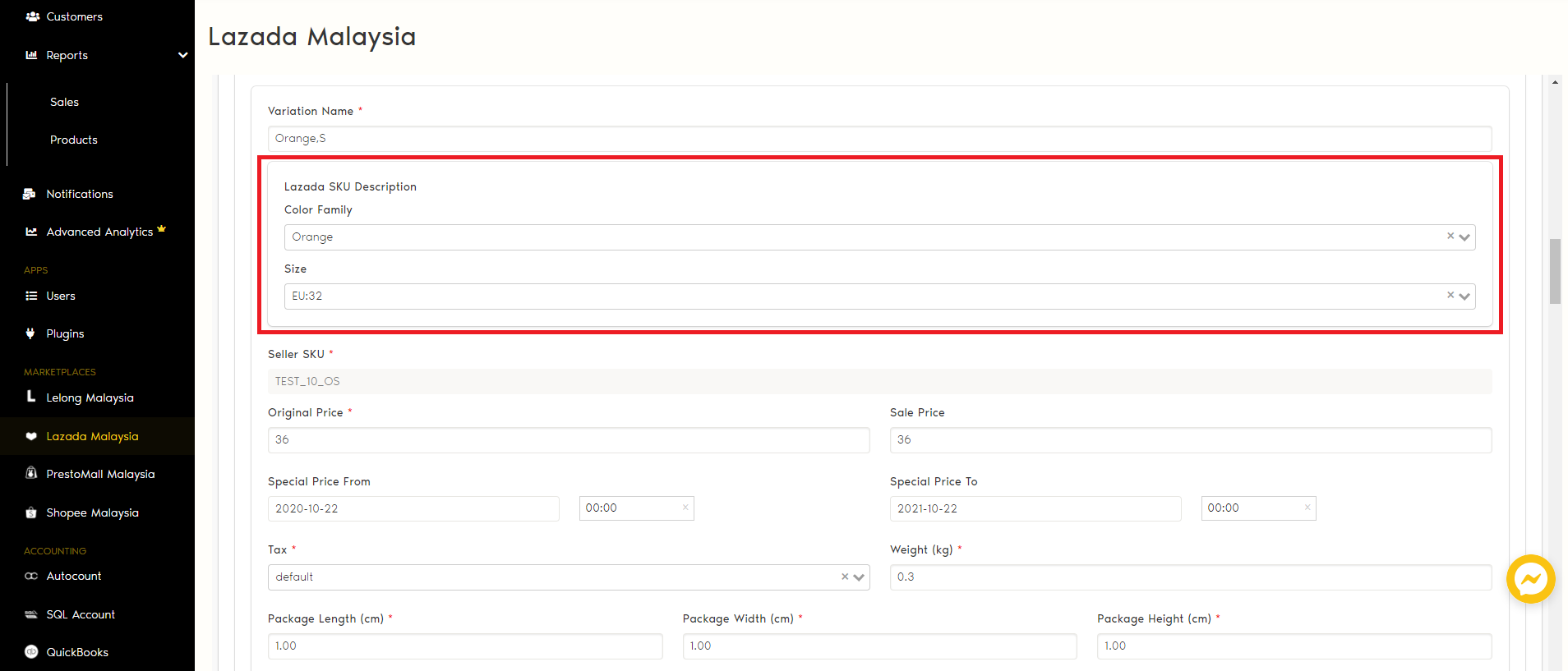Click the Lelong Malaysia L icon
Screen dimensions: 1568x671
coord(31,396)
